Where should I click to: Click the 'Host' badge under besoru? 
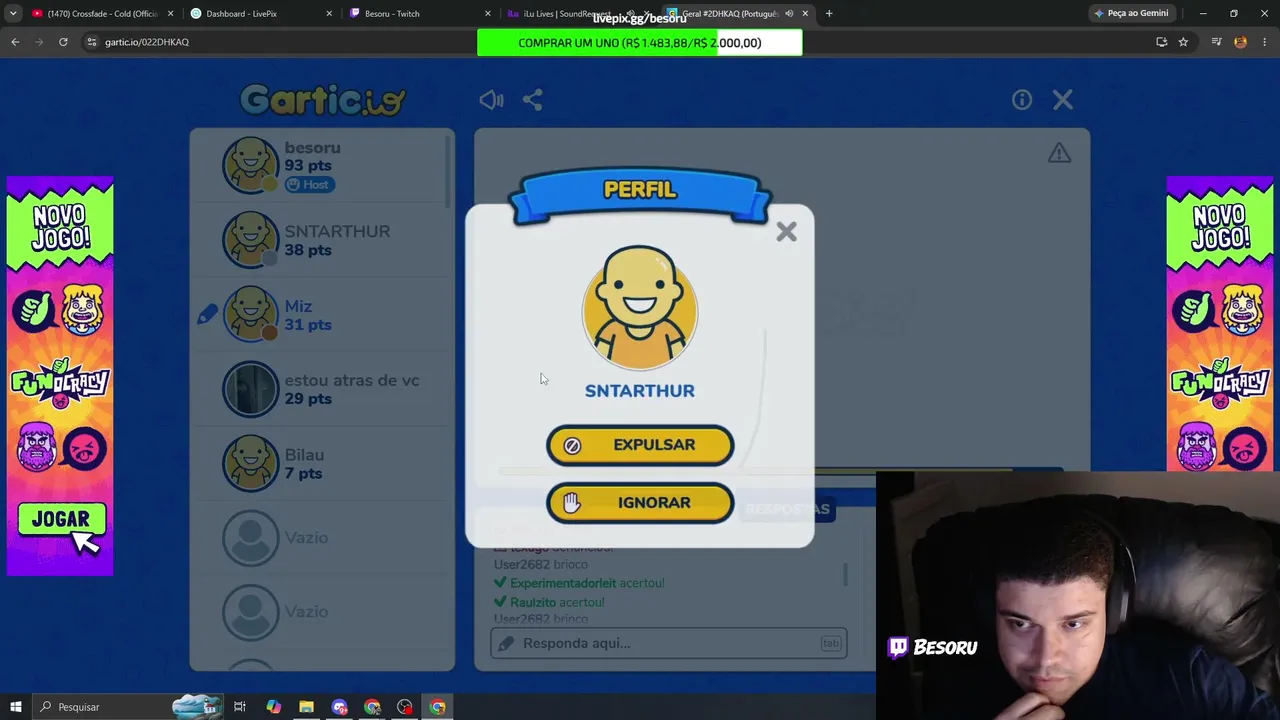tap(309, 184)
